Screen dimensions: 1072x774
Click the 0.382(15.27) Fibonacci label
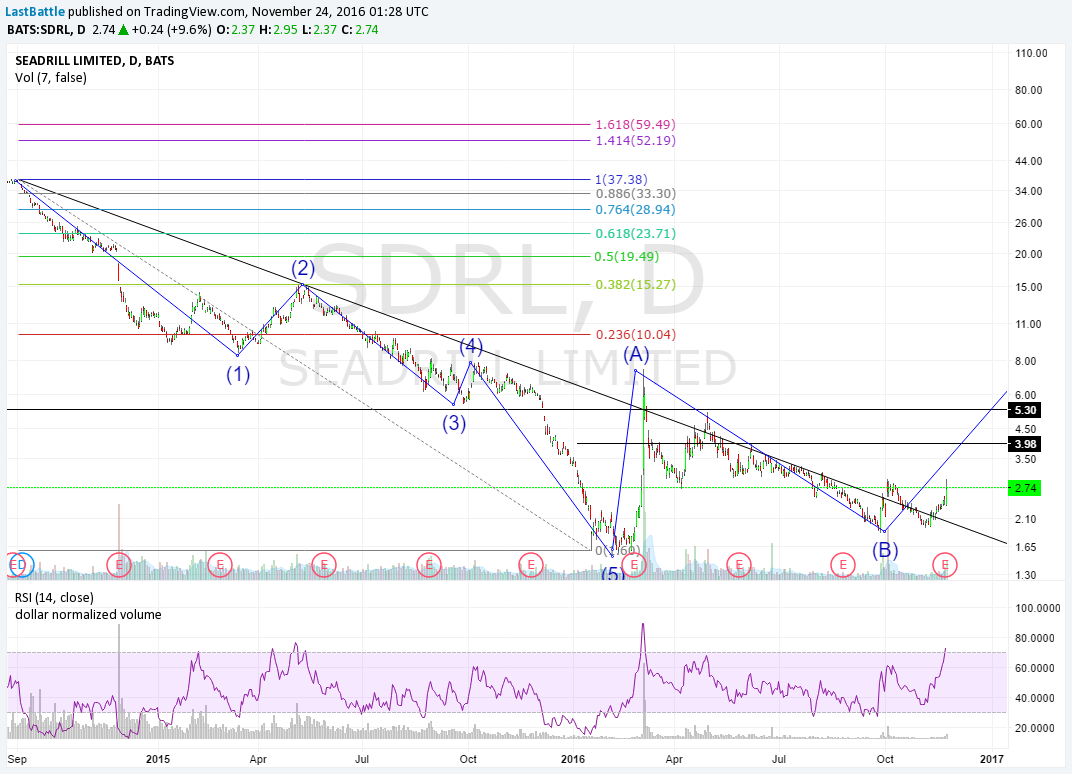(x=635, y=284)
